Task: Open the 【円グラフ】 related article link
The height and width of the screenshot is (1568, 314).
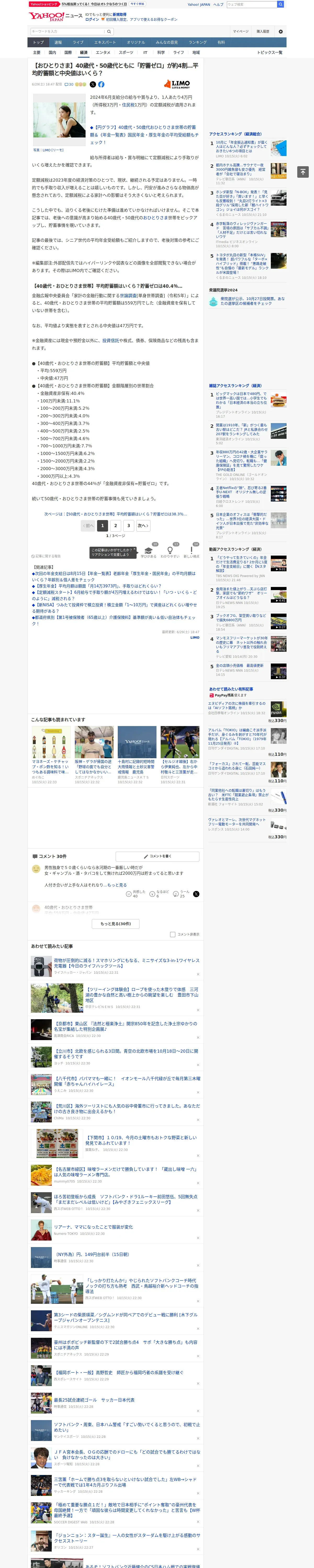Action: point(144,135)
